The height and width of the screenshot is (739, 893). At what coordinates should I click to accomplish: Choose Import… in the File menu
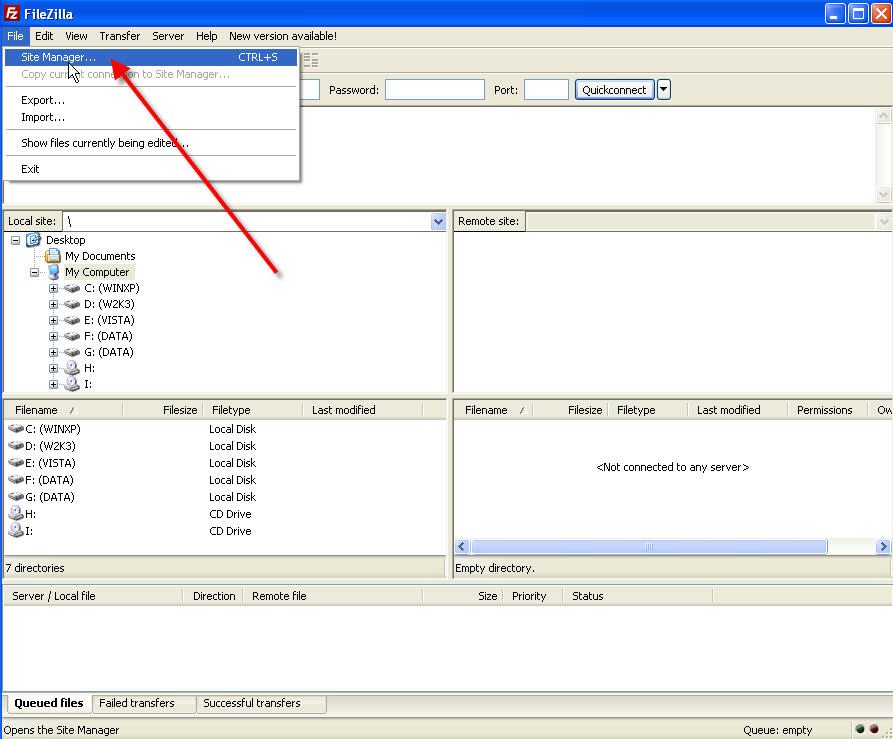[150, 117]
